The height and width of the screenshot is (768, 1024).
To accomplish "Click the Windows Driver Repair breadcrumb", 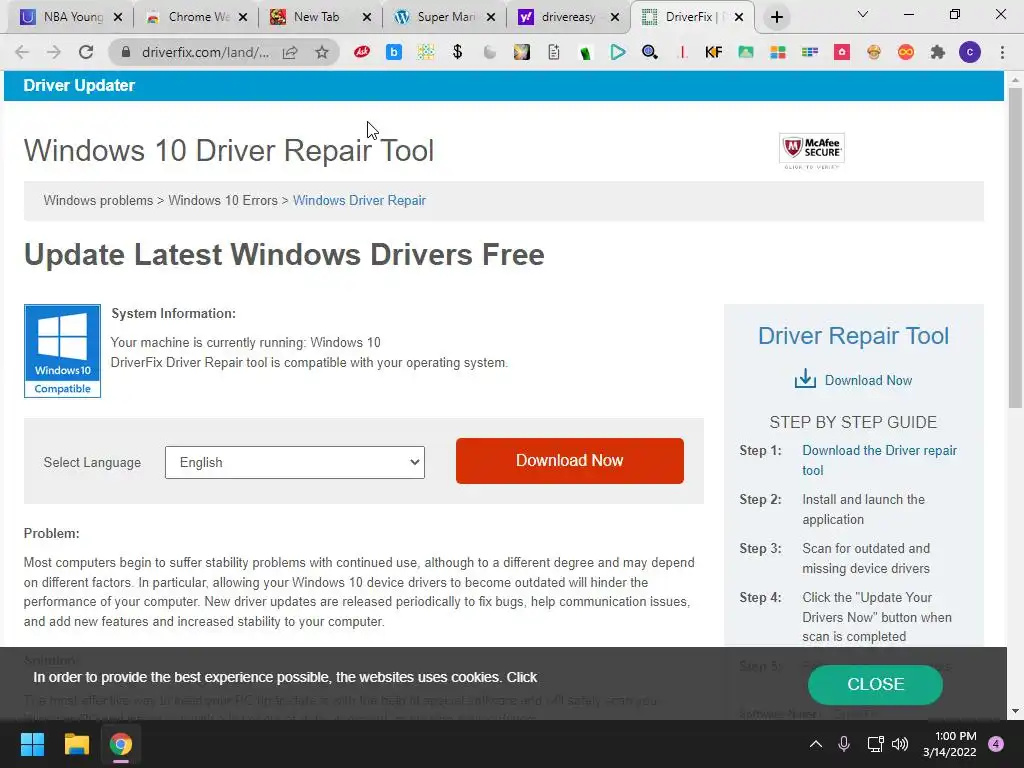I will coord(359,200).
